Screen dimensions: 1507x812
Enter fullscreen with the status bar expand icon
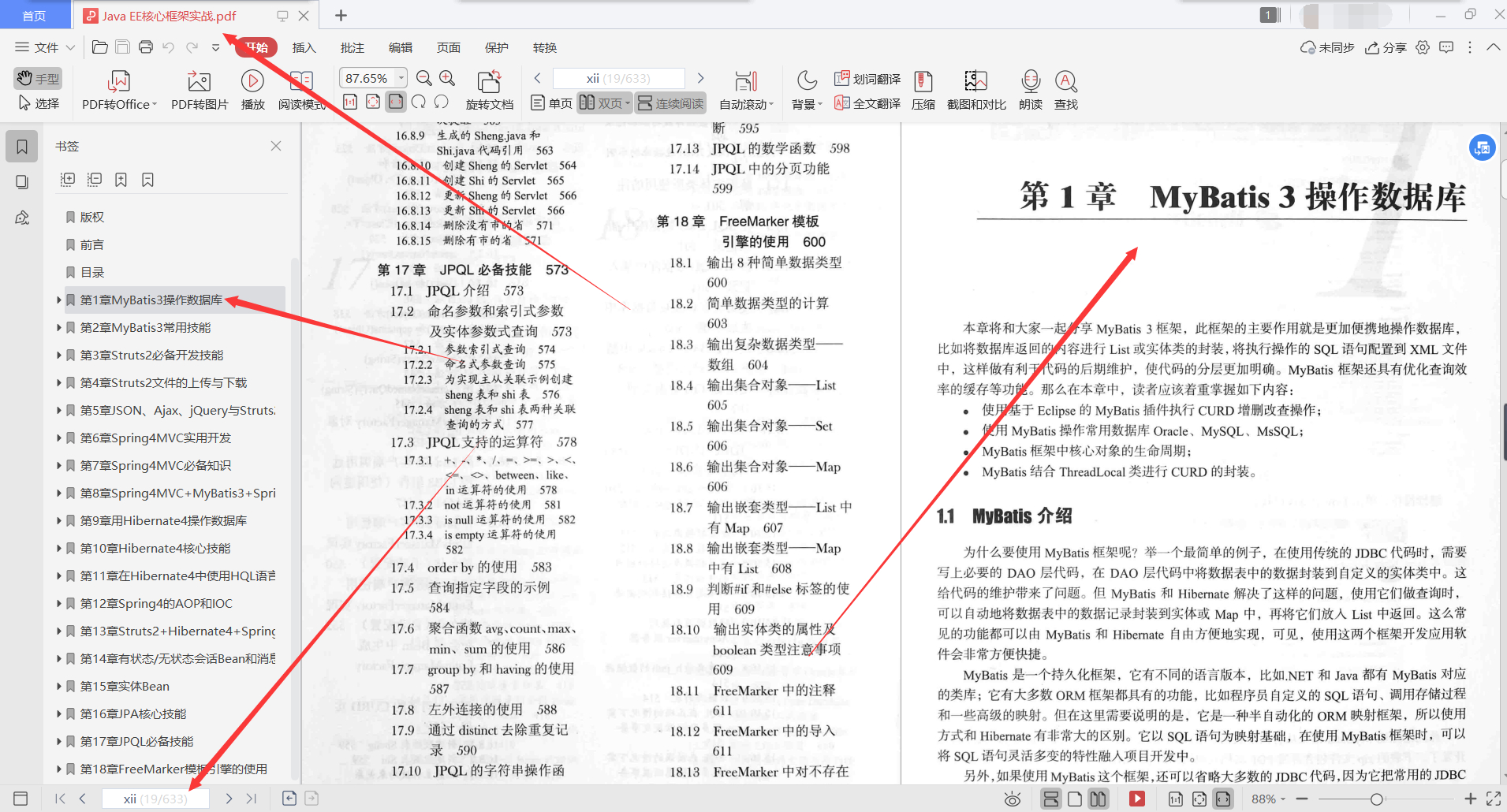click(1493, 799)
